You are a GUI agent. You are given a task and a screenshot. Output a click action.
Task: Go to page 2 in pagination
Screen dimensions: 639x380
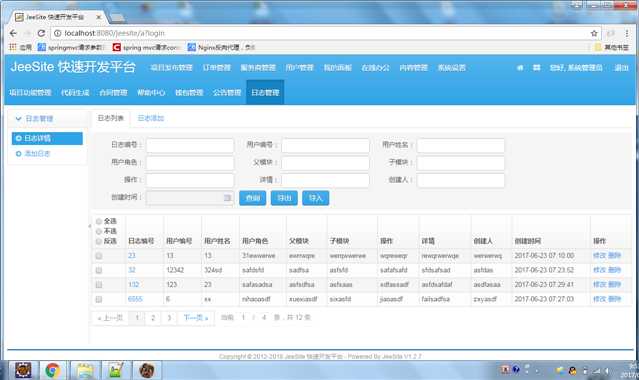click(x=153, y=318)
